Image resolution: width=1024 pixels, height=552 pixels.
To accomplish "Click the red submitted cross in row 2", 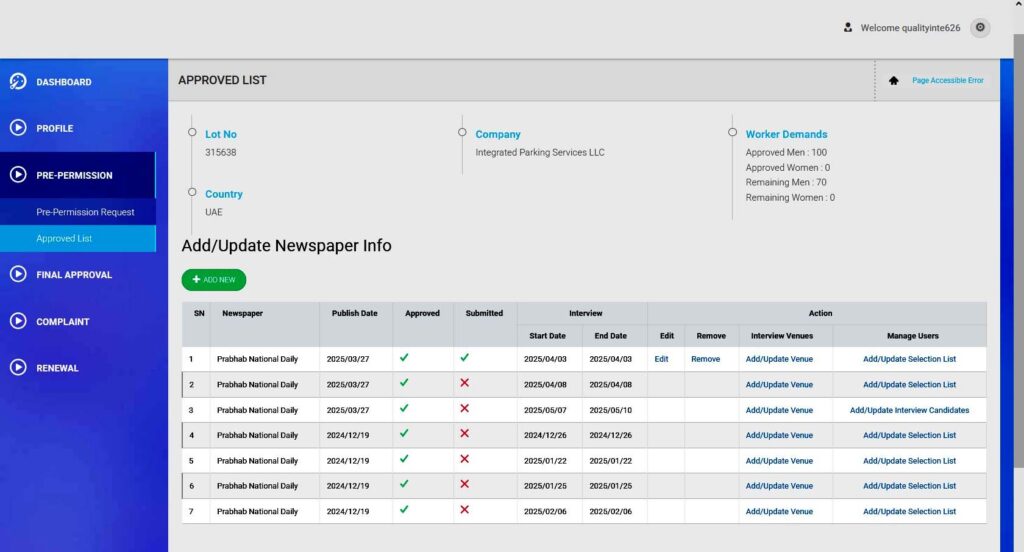I will pos(464,383).
